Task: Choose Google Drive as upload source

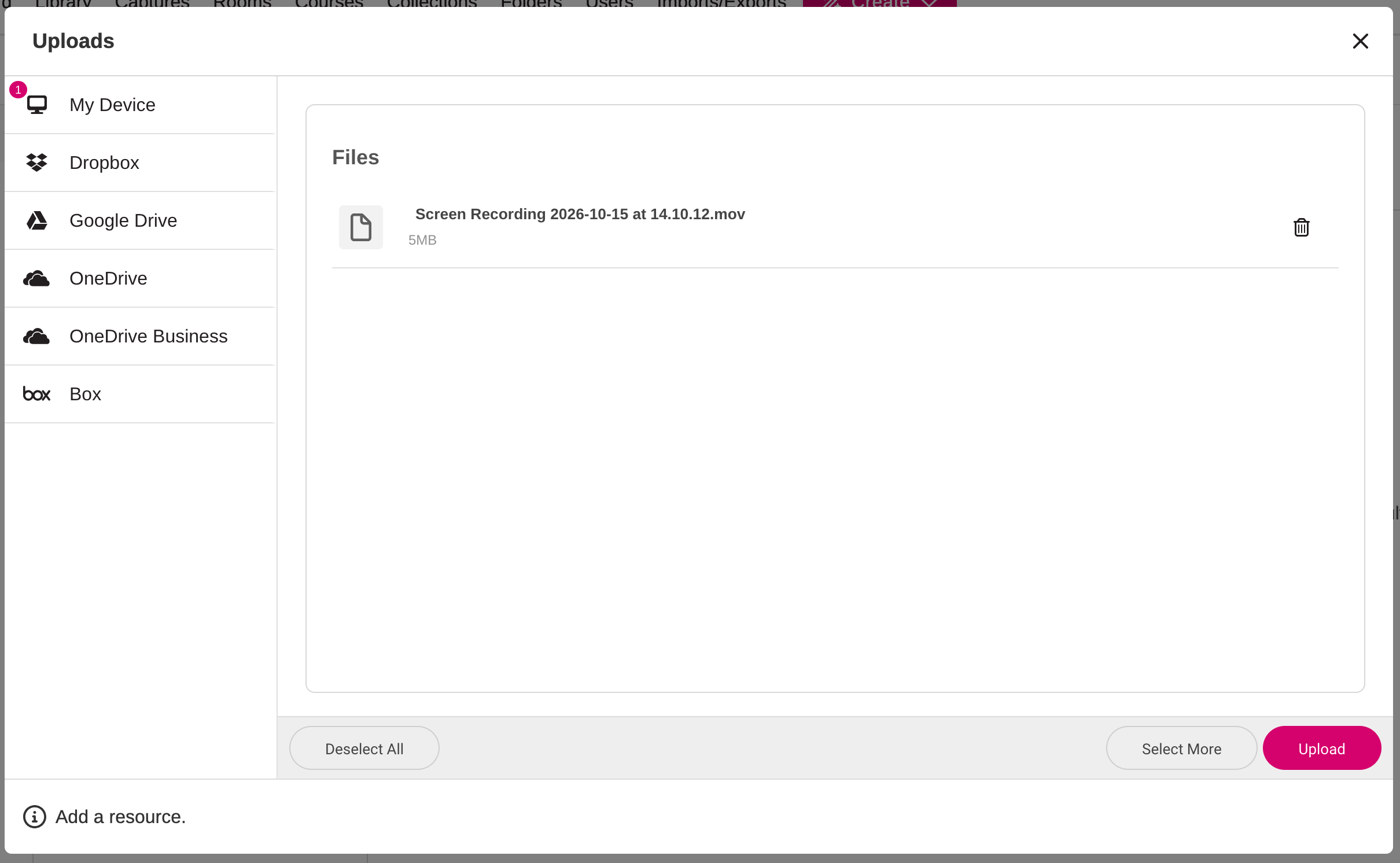Action: click(141, 220)
